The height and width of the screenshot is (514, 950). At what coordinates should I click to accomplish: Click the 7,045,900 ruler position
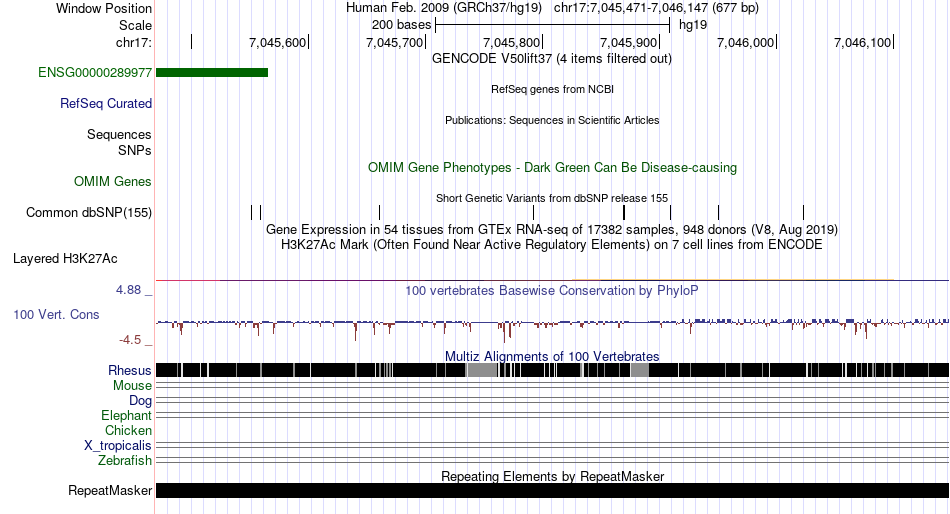point(628,42)
